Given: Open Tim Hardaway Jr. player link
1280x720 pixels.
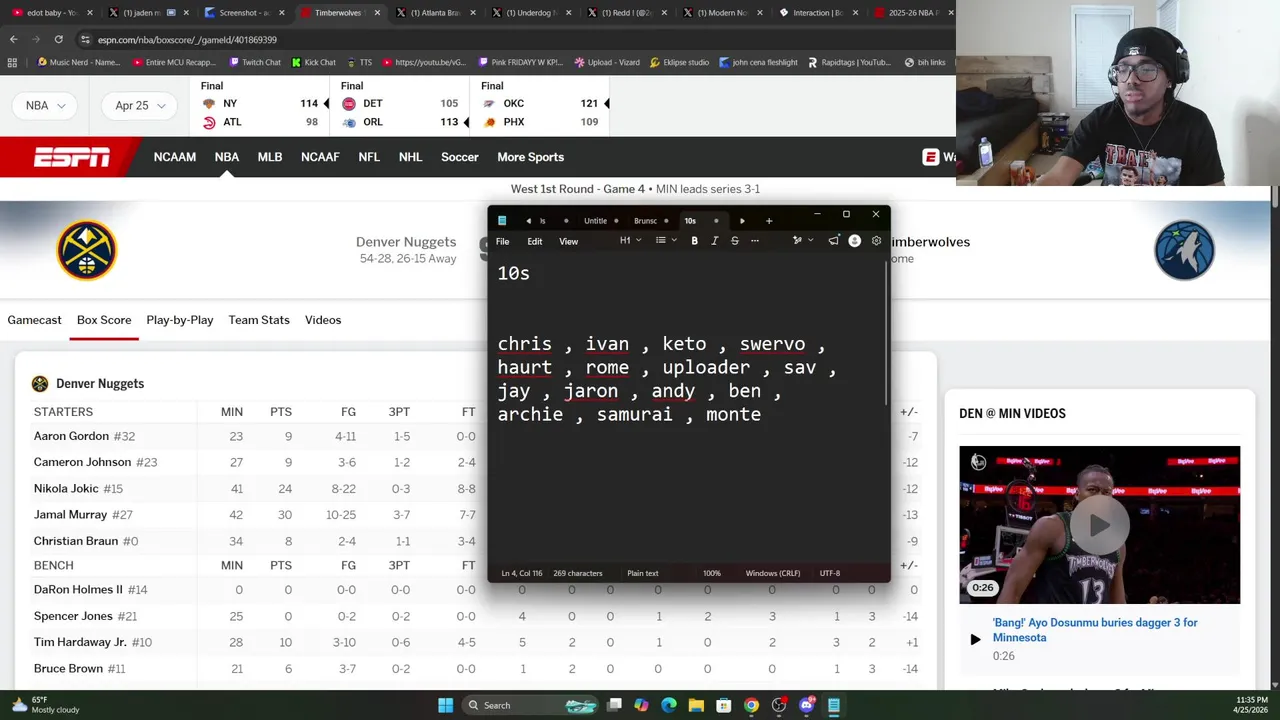Looking at the screenshot, I should coord(80,642).
